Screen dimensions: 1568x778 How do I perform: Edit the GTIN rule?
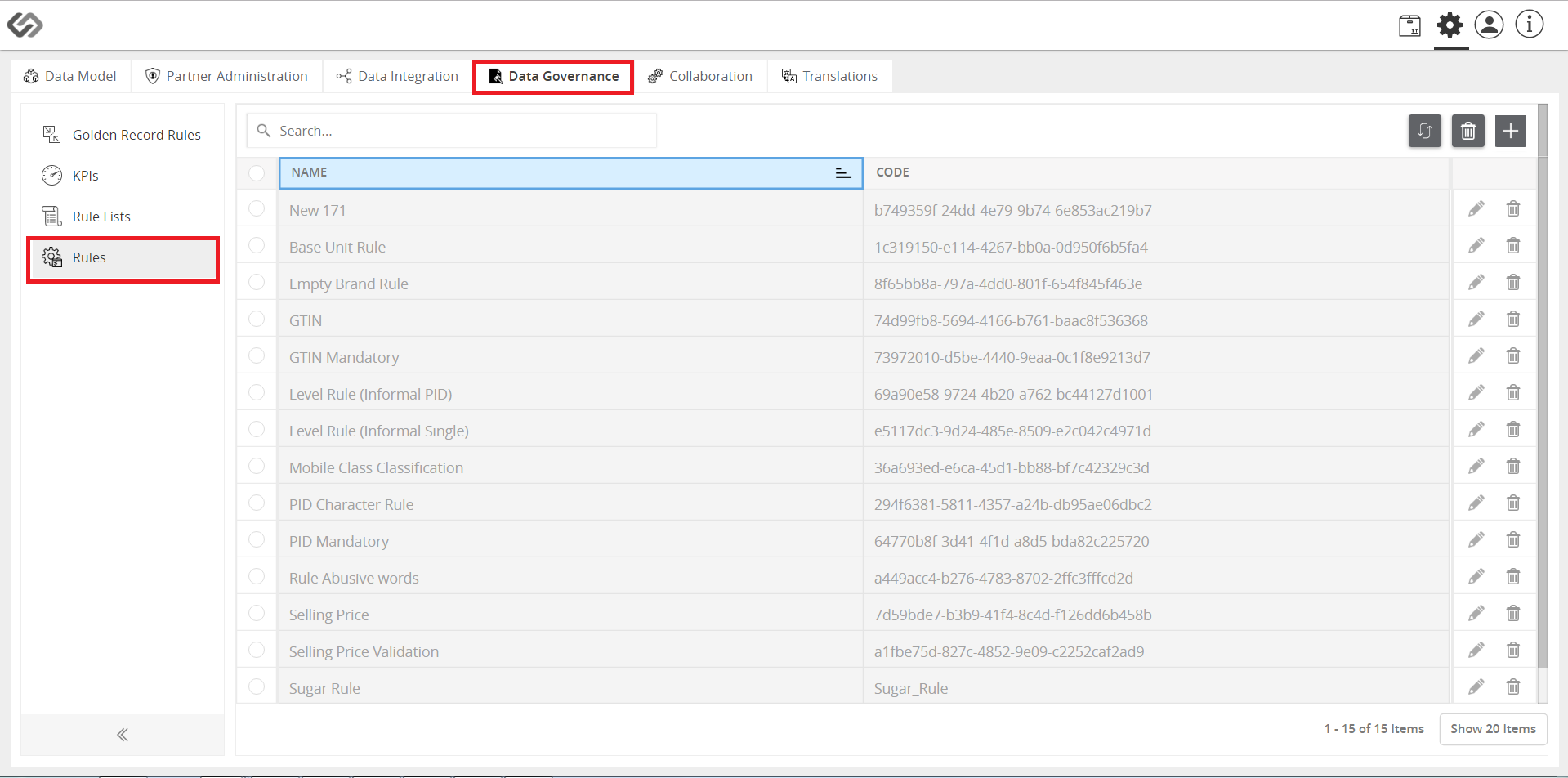point(1476,320)
